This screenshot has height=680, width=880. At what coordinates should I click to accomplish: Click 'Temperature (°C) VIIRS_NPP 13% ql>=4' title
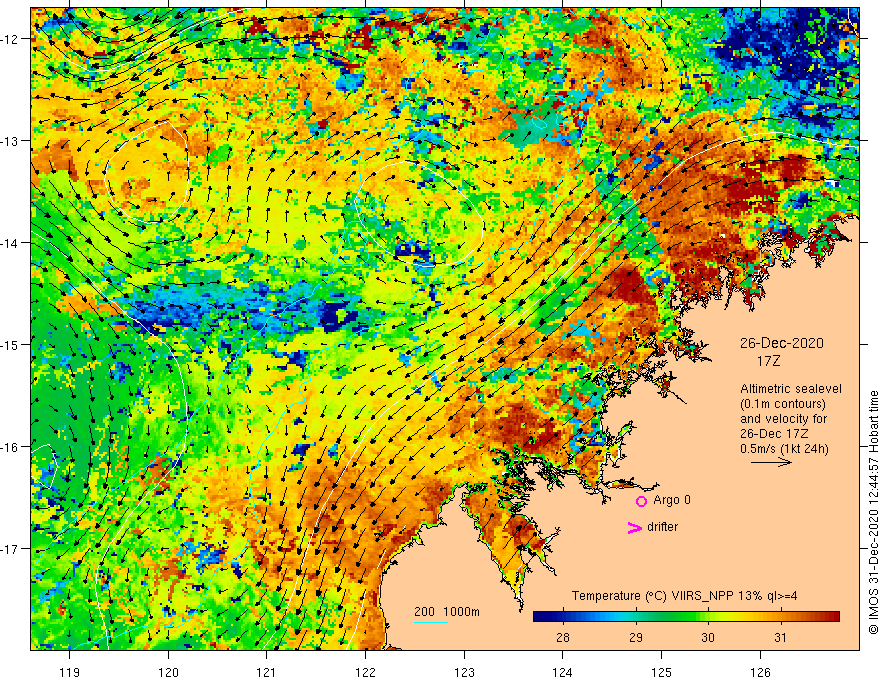pos(684,596)
